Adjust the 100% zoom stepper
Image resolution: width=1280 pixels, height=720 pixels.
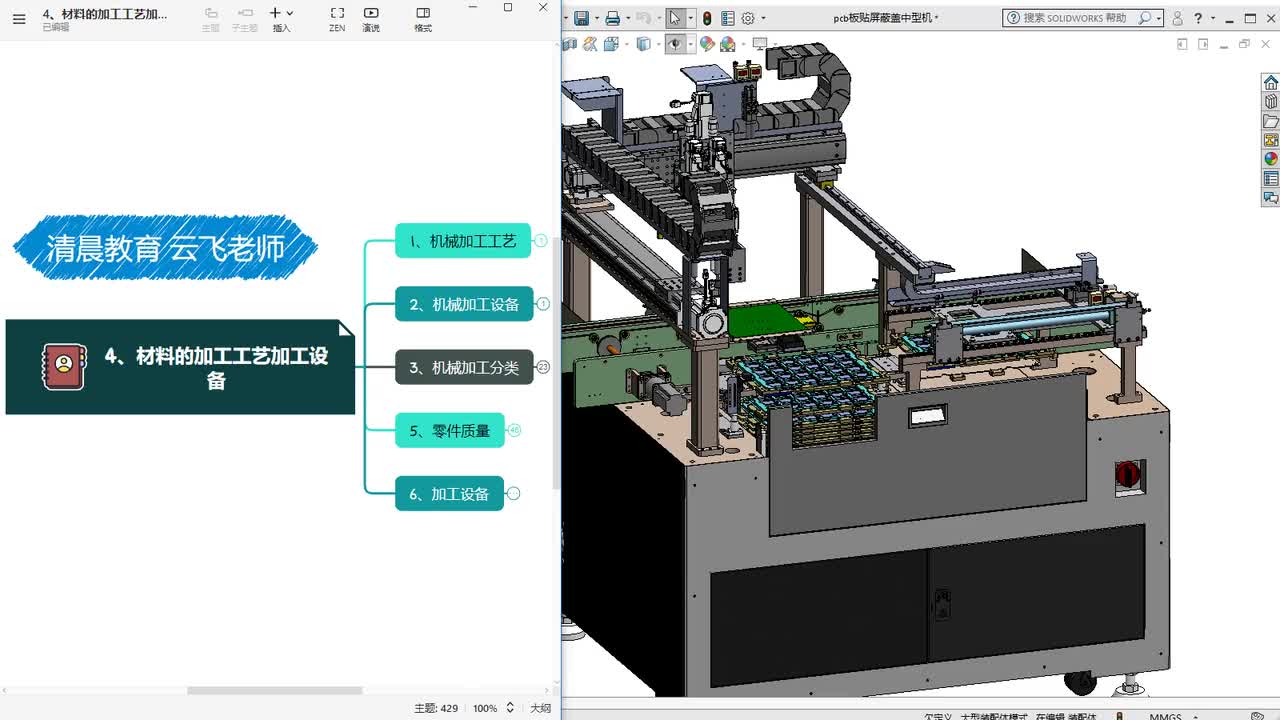510,708
